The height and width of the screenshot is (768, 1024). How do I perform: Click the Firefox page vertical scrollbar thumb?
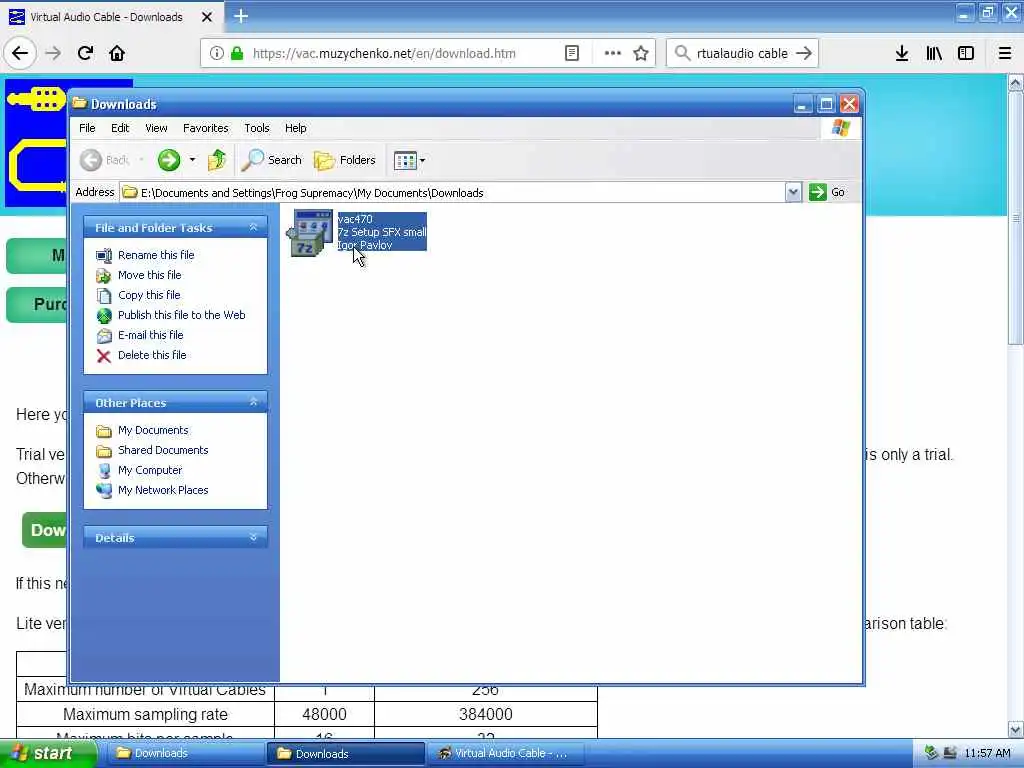[1015, 219]
